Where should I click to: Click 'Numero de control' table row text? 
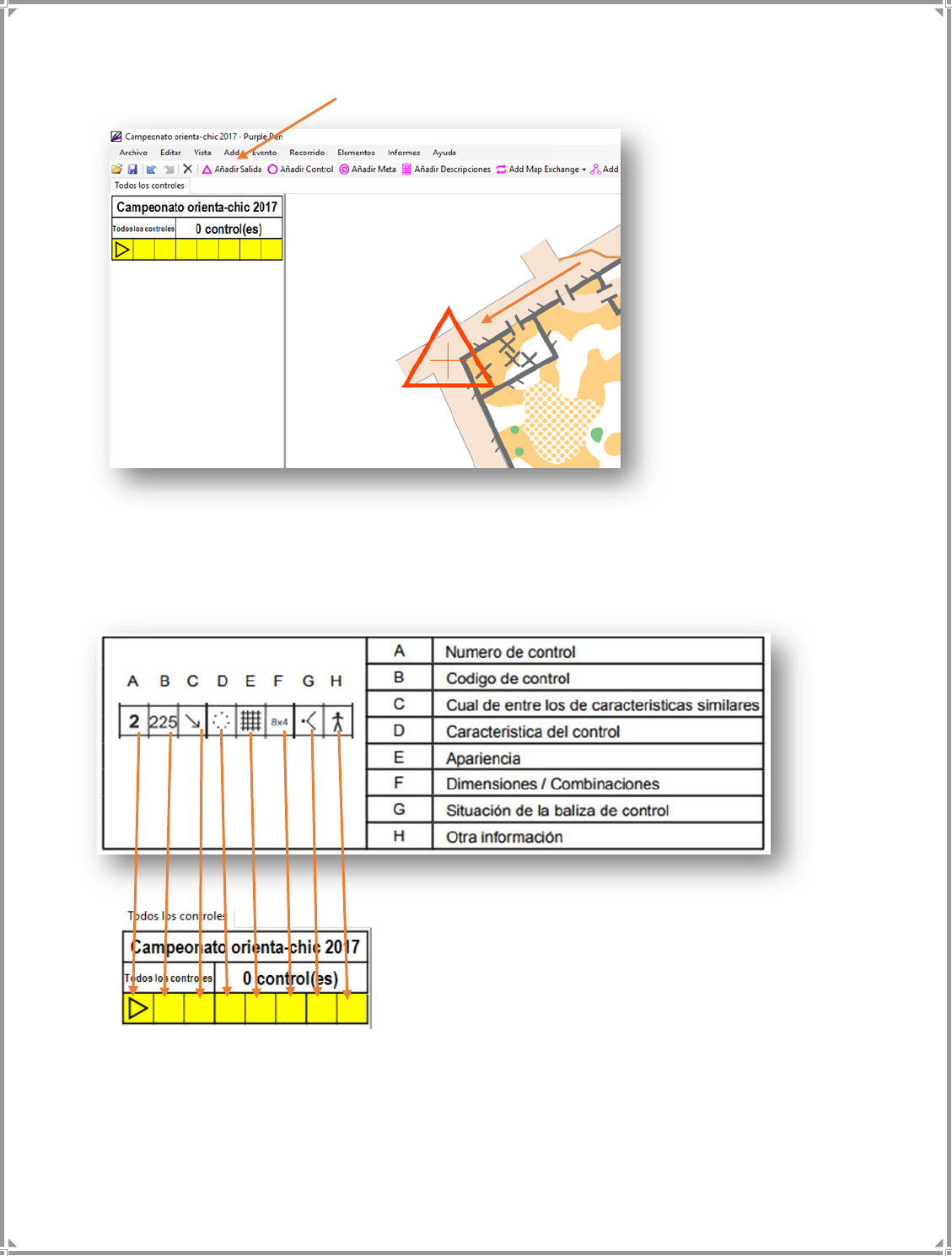click(x=510, y=652)
